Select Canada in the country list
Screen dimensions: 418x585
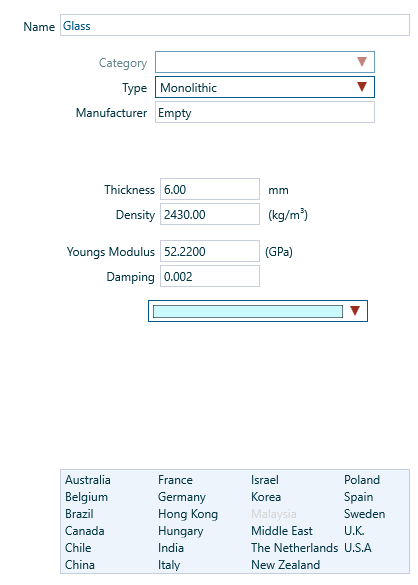[85, 531]
